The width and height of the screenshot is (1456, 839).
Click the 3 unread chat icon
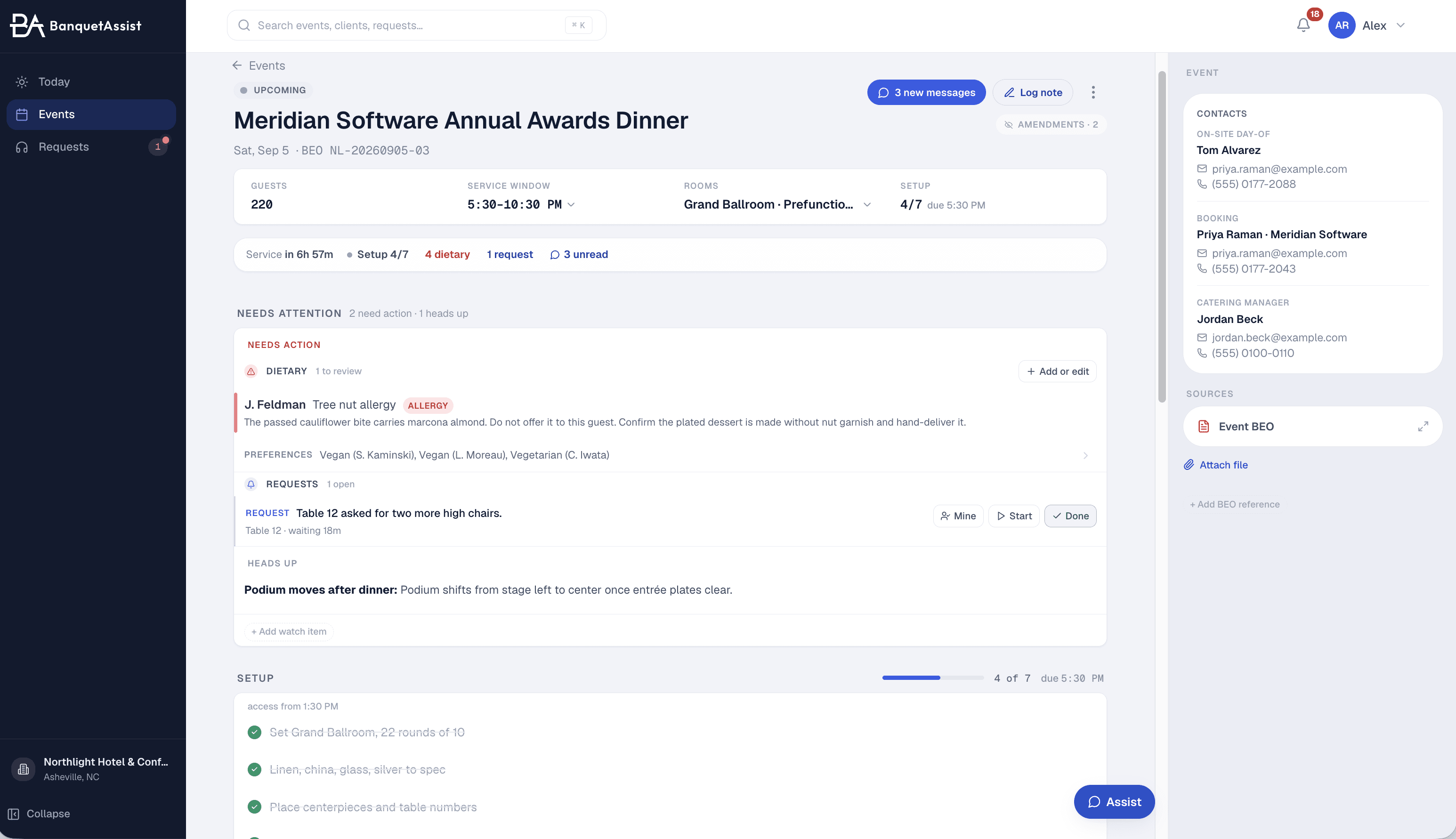coord(555,255)
